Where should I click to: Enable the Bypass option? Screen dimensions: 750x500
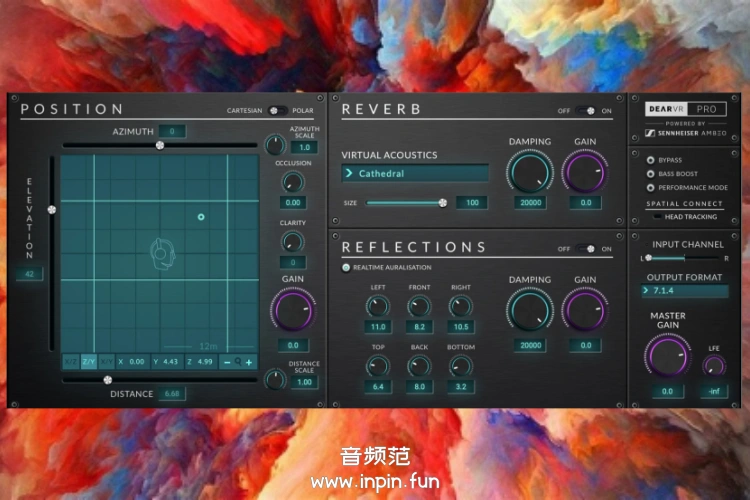tap(651, 160)
